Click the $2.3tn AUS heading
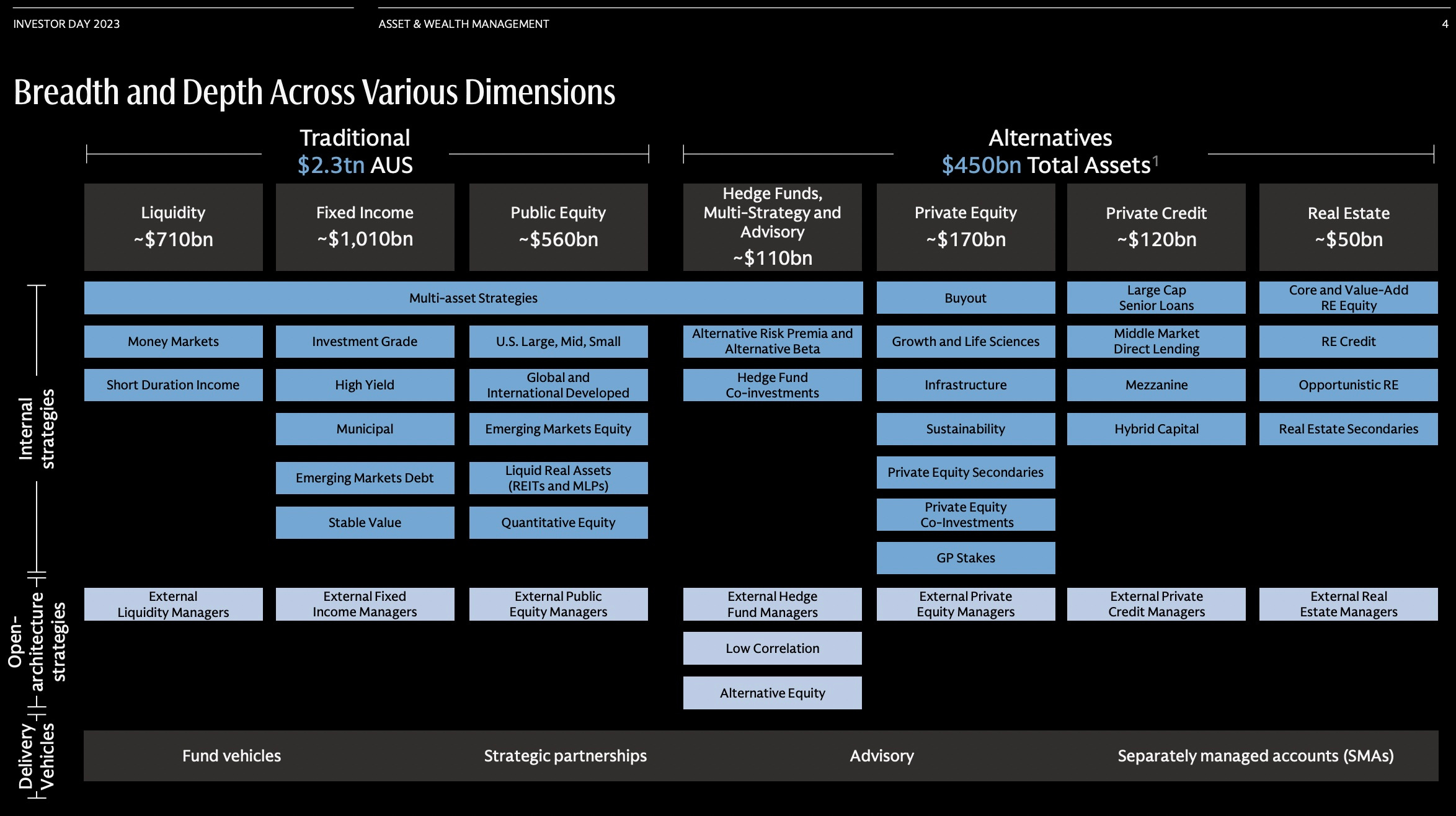1456x816 pixels. pos(355,165)
